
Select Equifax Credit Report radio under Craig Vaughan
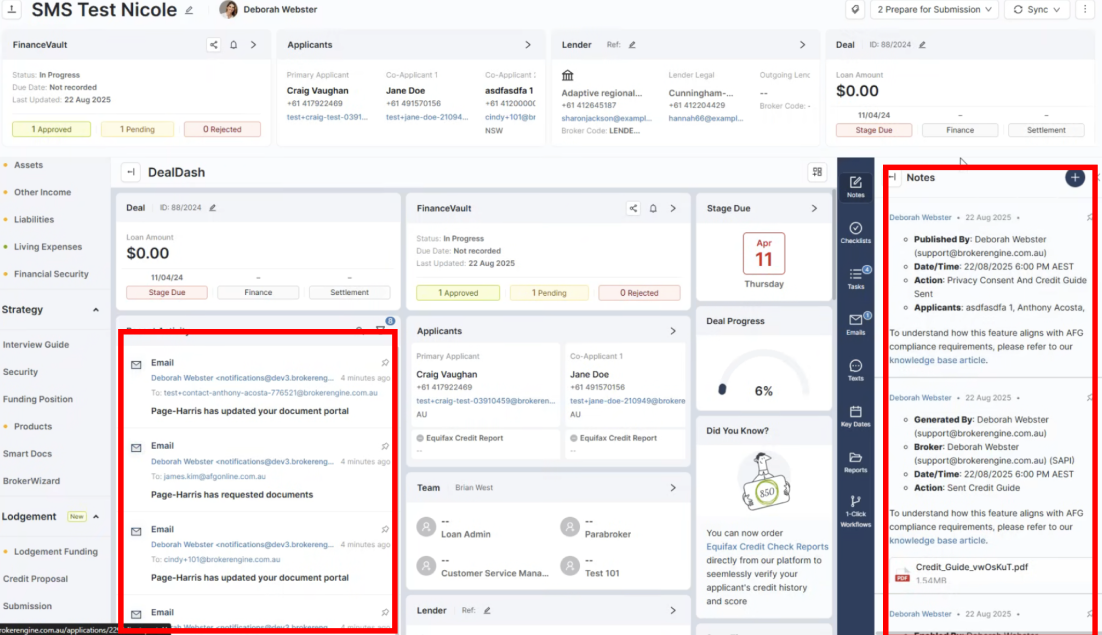point(420,438)
